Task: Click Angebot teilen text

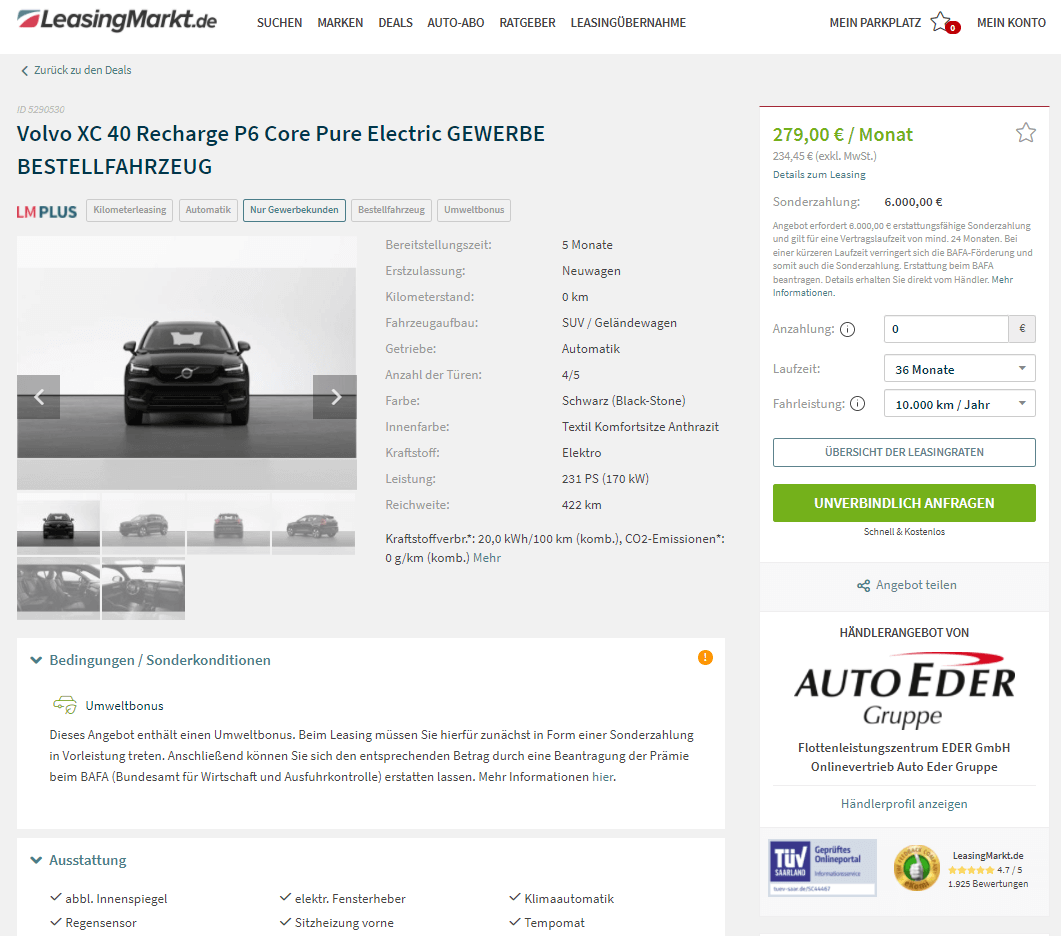Action: 916,585
